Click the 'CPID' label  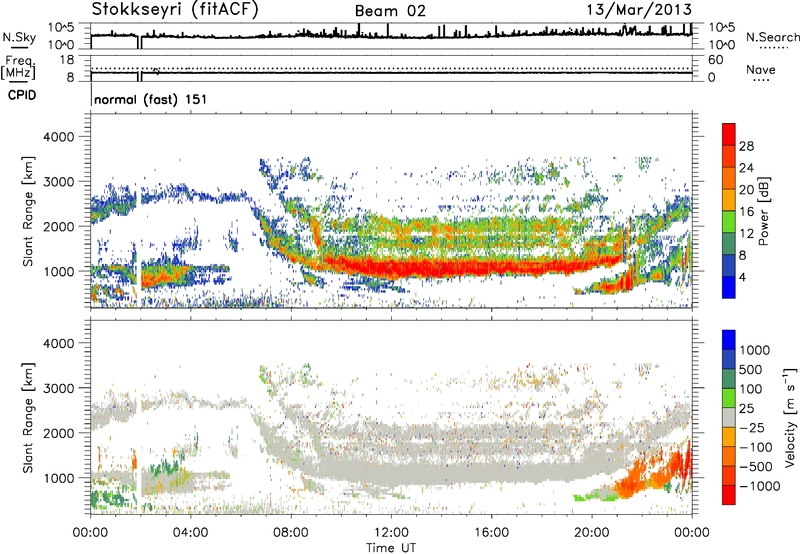point(22,95)
